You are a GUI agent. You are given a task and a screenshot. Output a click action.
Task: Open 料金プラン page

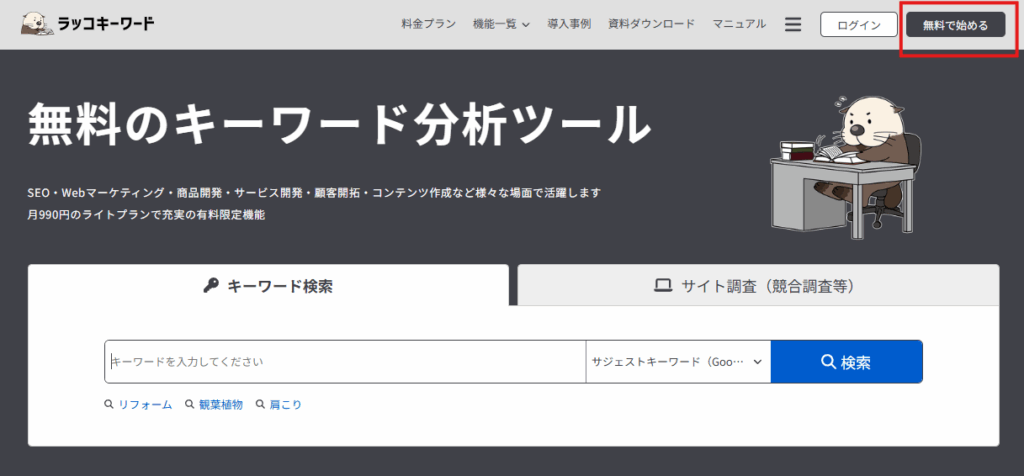(428, 24)
